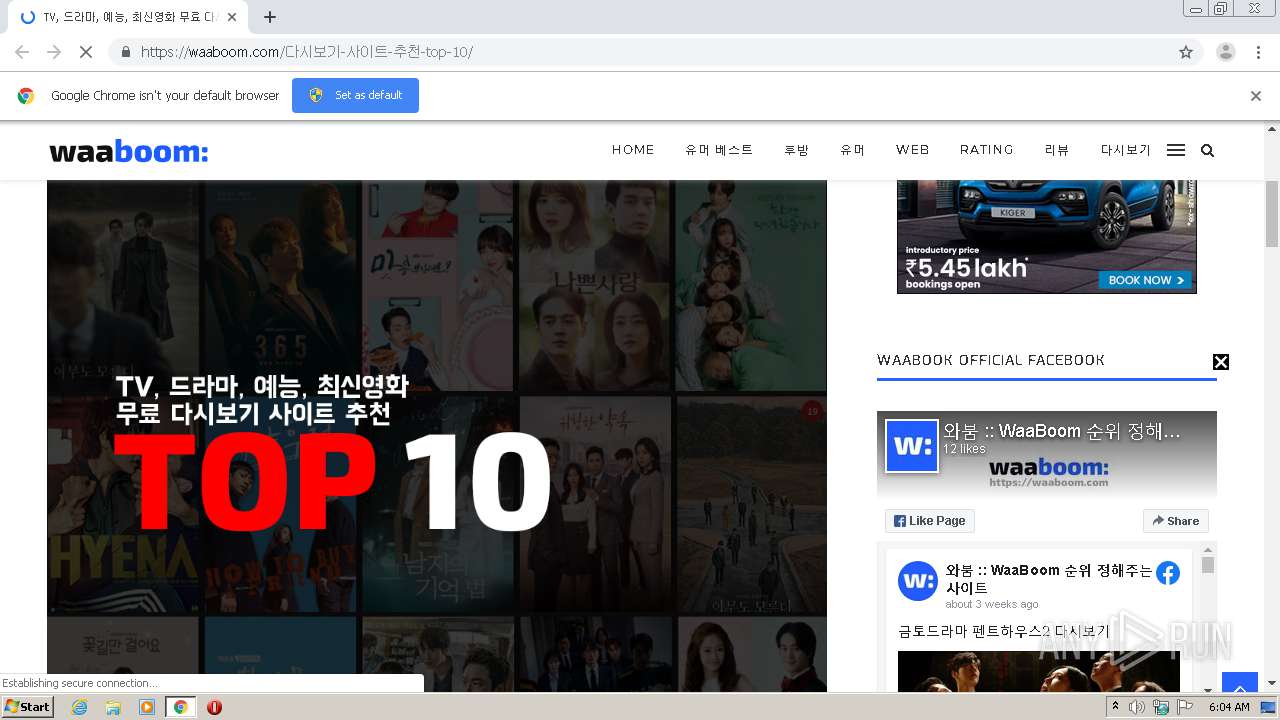Viewport: 1280px width, 720px height.
Task: Click the Renault Kiger car advertisement image
Action: coord(1047,237)
